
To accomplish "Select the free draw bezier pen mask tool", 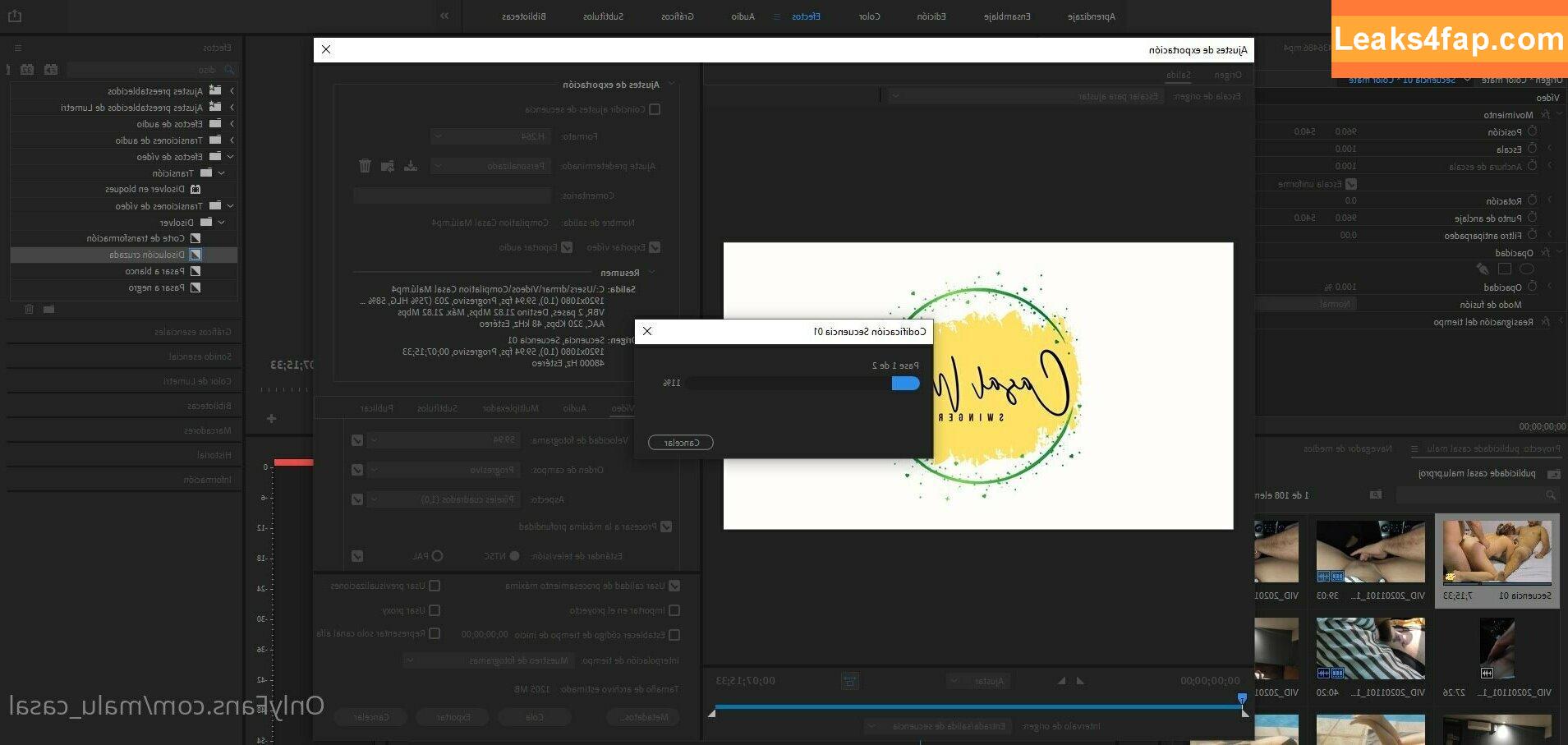I will (1483, 269).
